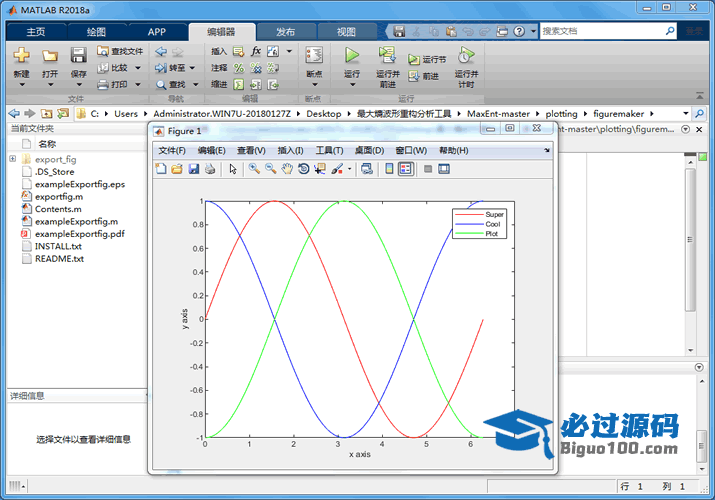Image resolution: width=715 pixels, height=500 pixels.
Task: Open the Save (保存) dropdown arrow
Action: (x=78, y=85)
